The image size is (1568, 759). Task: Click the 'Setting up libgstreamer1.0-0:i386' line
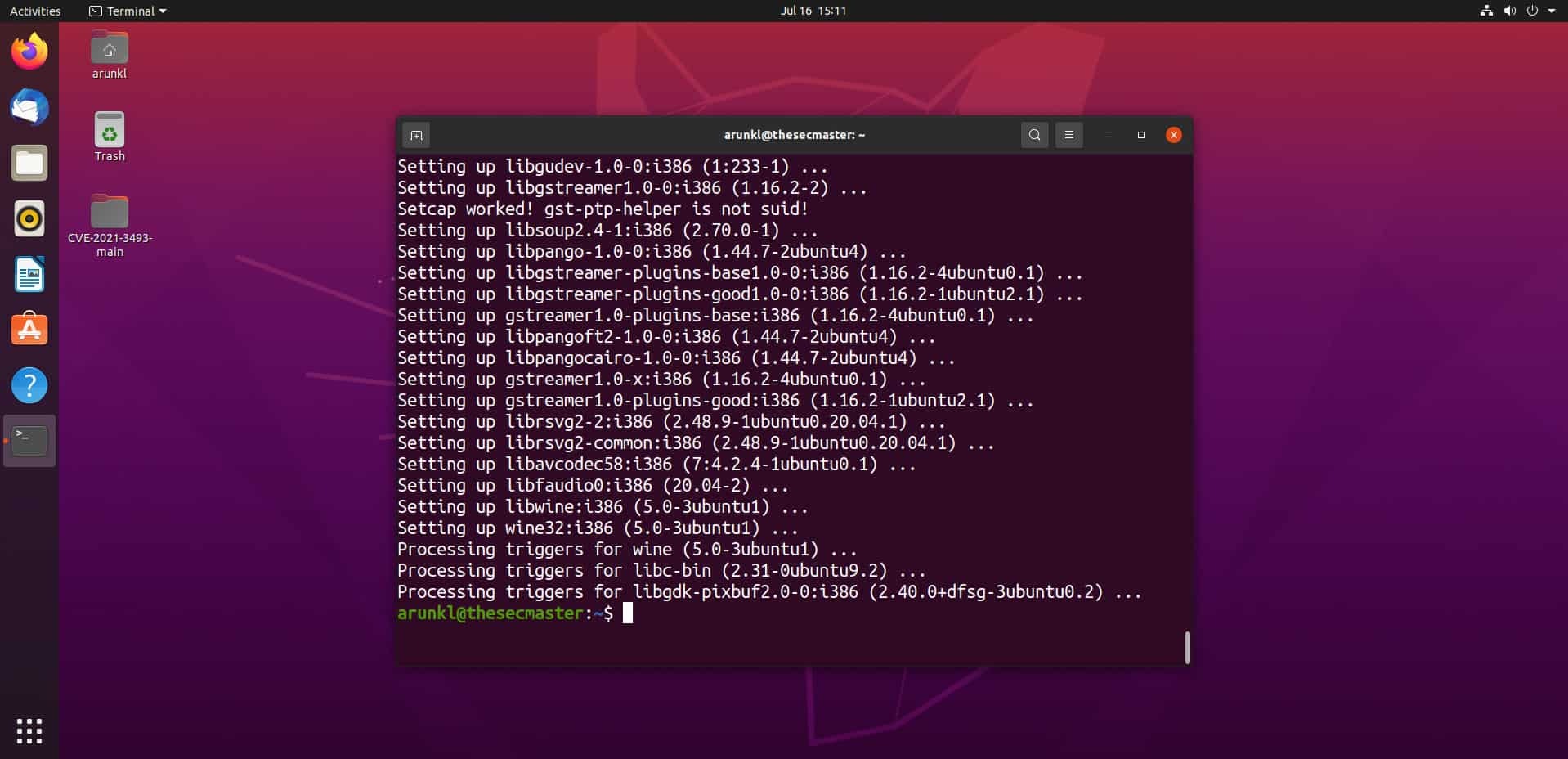[x=632, y=187]
